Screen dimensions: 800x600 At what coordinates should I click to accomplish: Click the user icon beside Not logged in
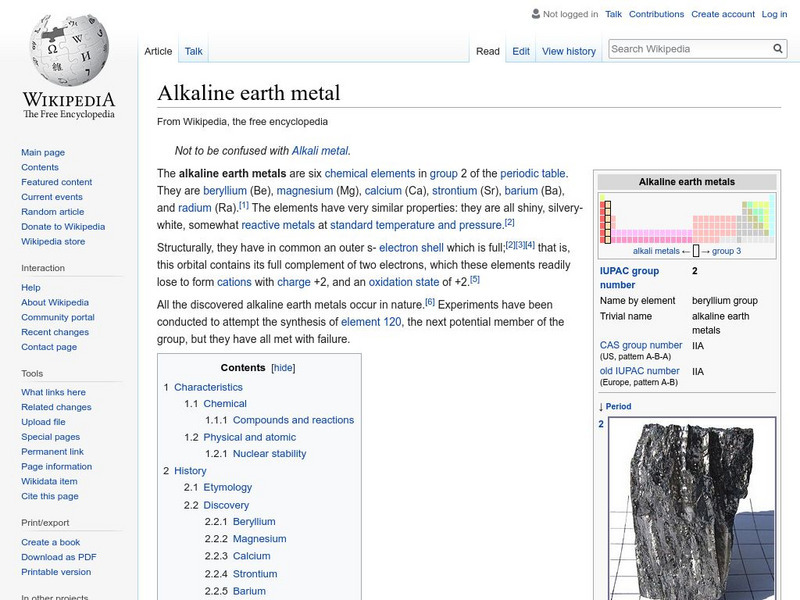[535, 14]
